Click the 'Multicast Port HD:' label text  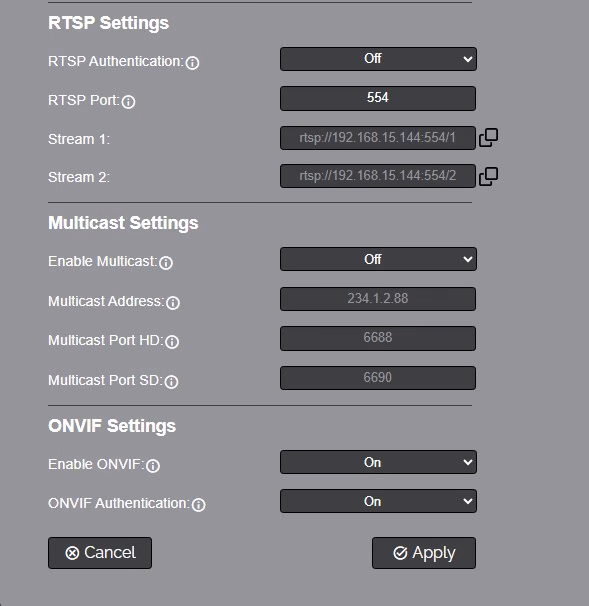click(106, 340)
